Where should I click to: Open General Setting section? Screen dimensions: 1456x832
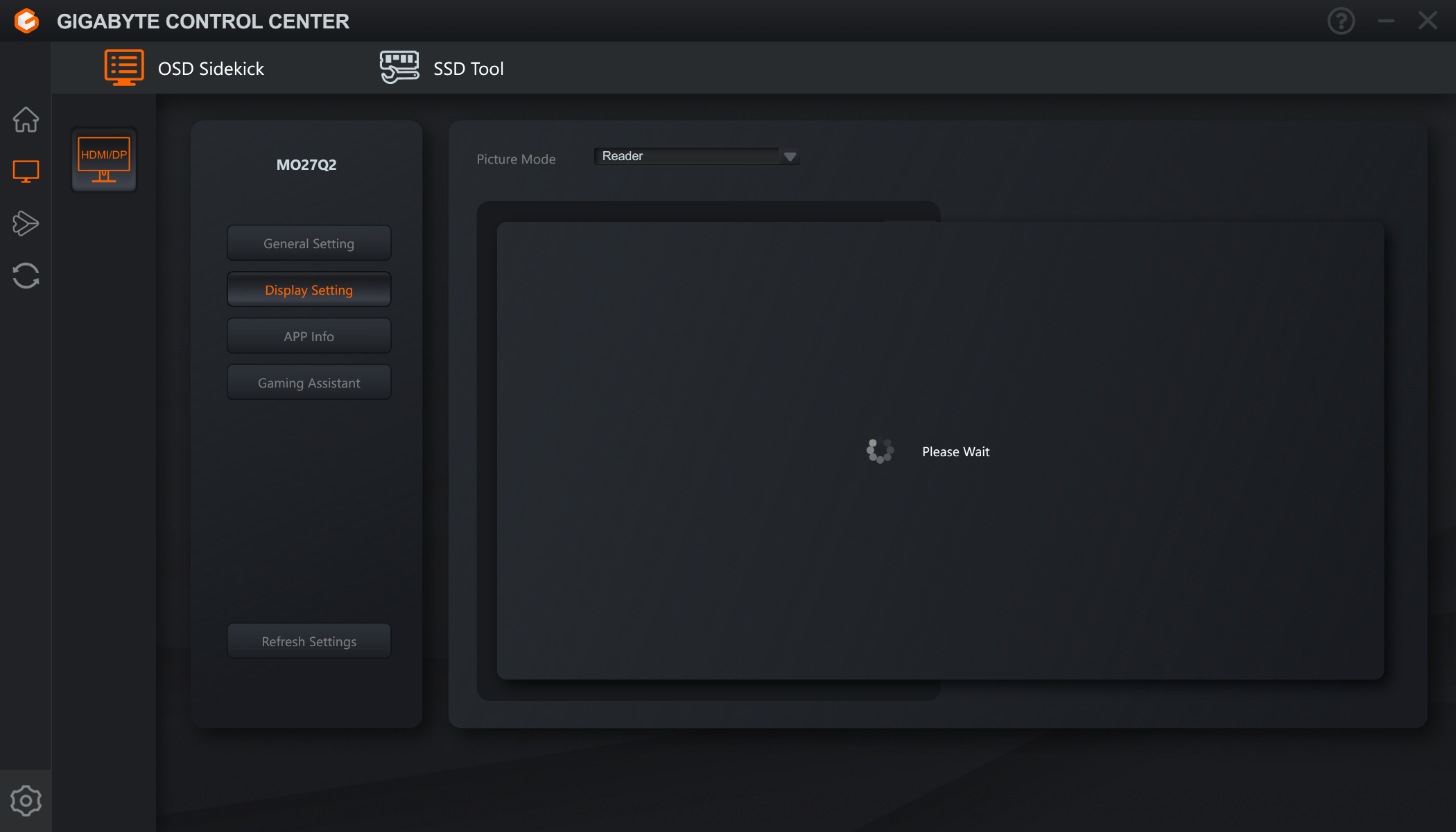click(x=309, y=243)
